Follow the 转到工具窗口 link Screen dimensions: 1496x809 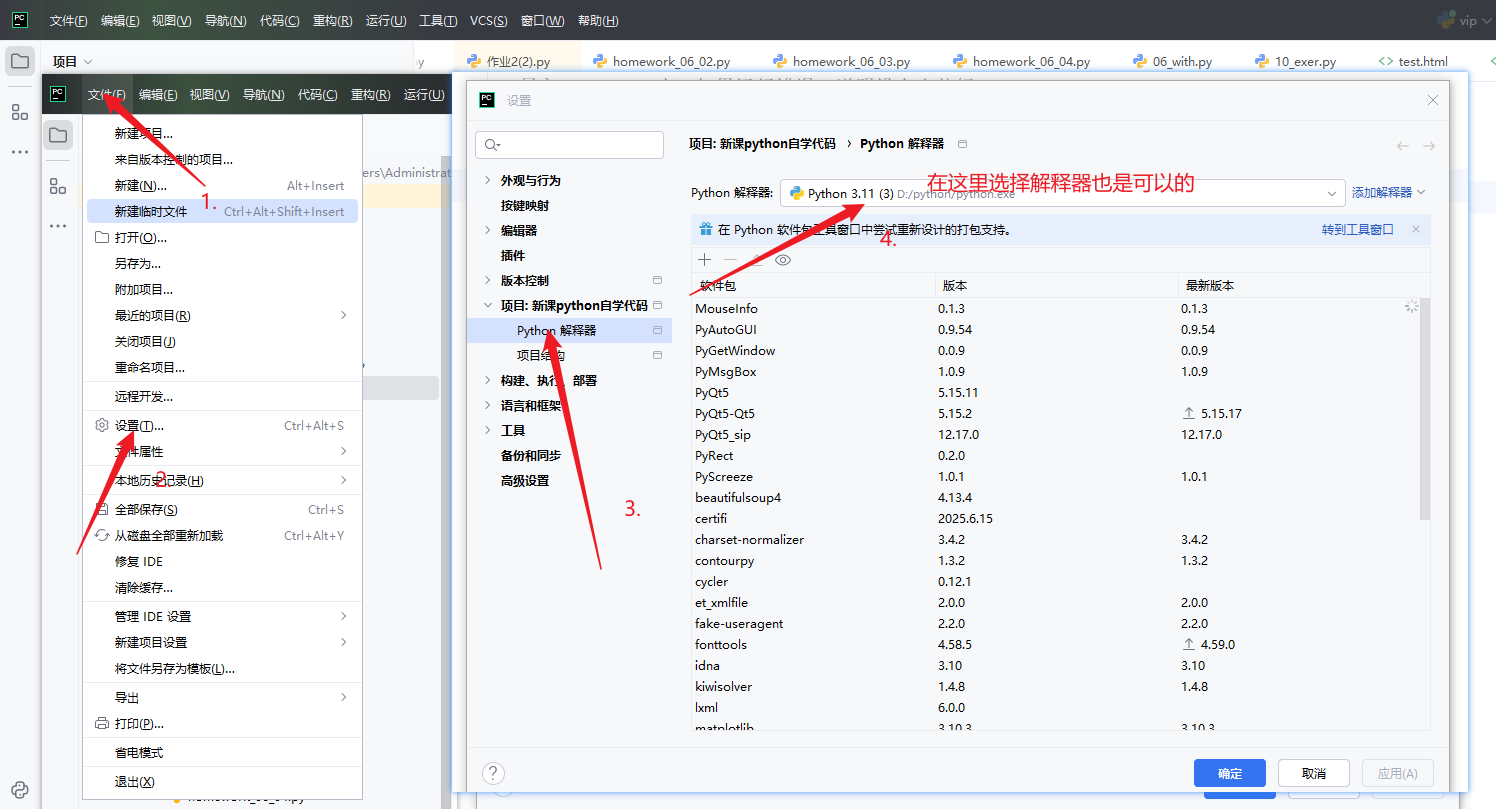point(1358,229)
